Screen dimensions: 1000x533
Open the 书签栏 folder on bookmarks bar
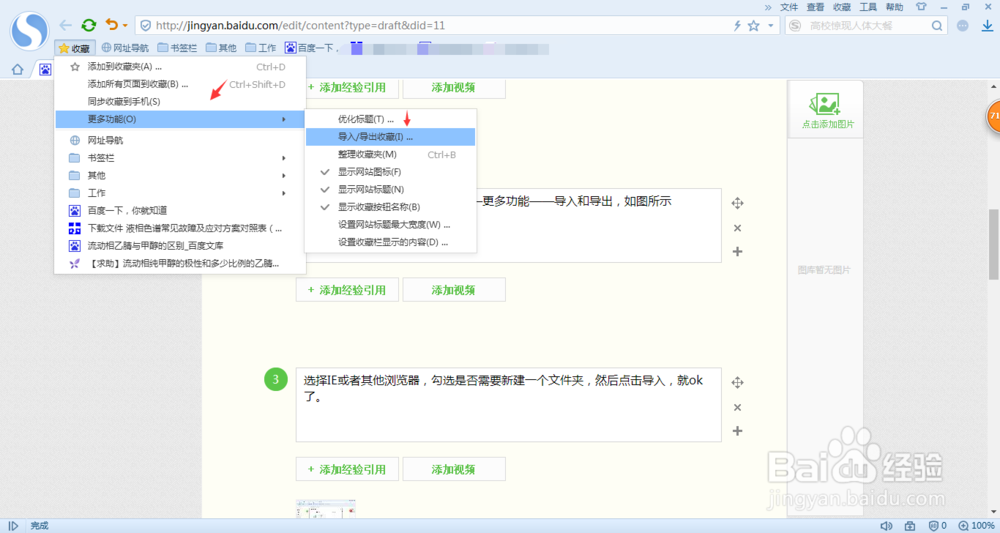coord(177,48)
